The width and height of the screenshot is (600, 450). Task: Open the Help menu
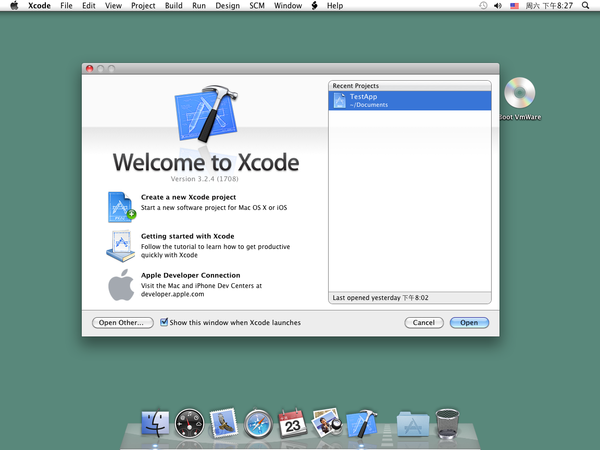coord(335,6)
